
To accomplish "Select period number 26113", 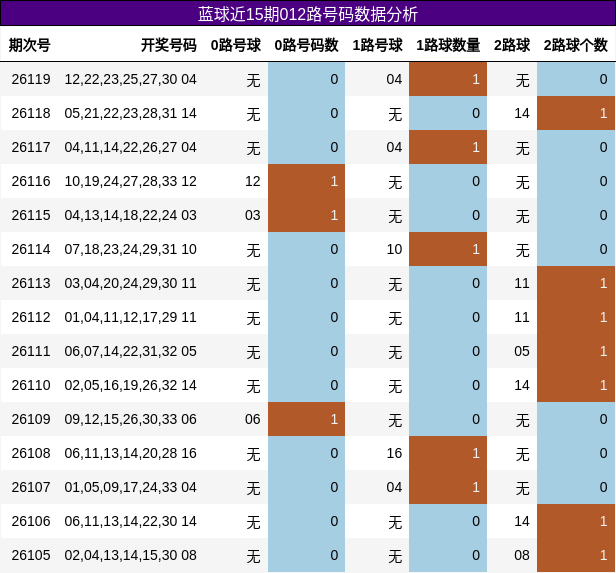I will [x=31, y=284].
